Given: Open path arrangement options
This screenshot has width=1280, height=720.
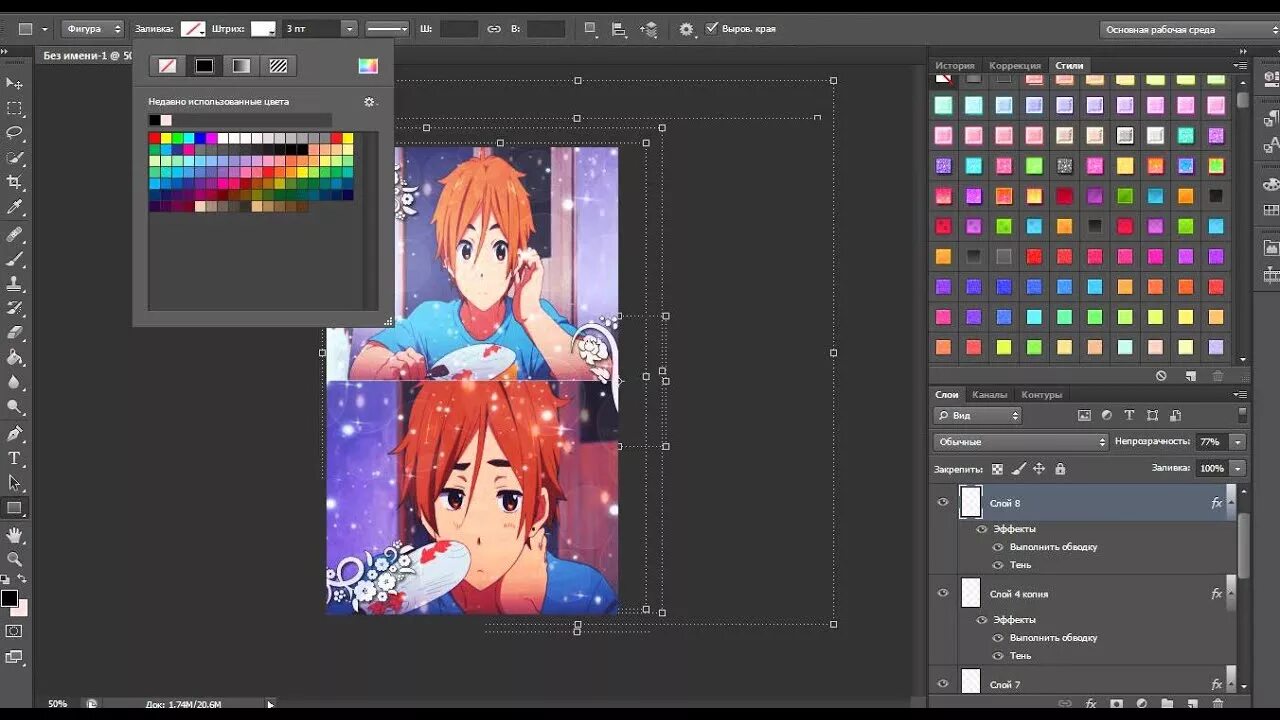Looking at the screenshot, I should pos(649,29).
